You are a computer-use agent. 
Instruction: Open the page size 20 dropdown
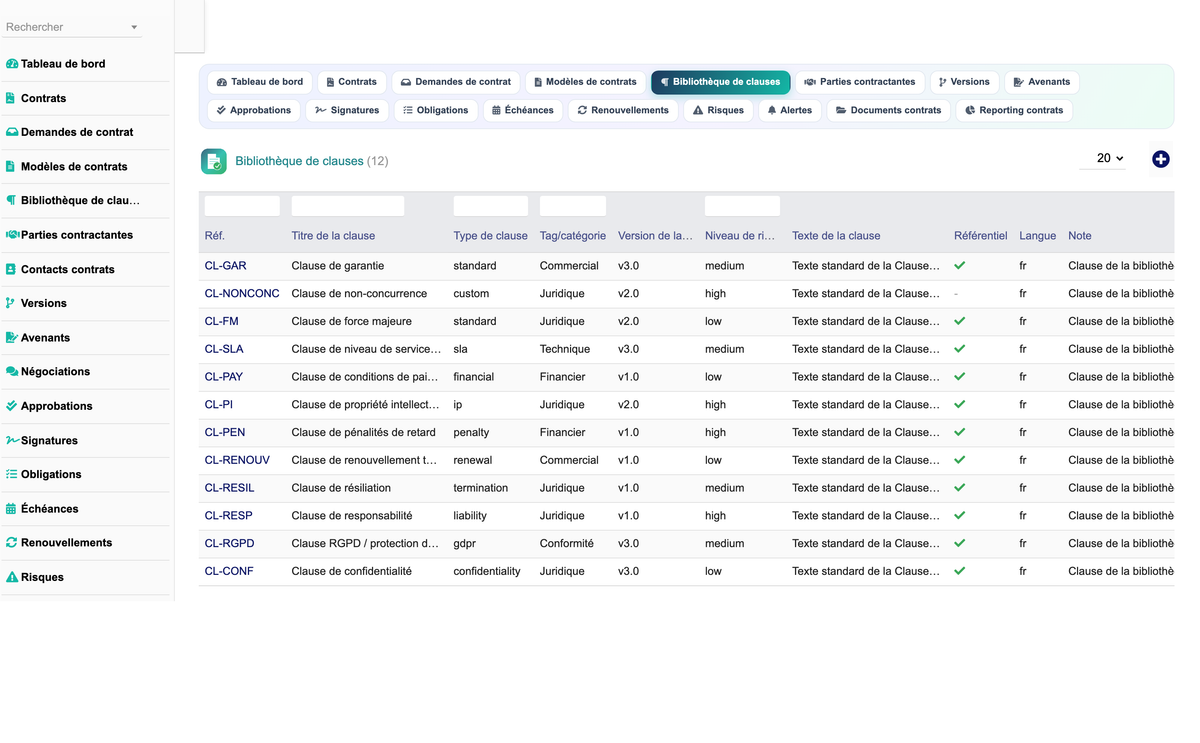(x=1103, y=158)
